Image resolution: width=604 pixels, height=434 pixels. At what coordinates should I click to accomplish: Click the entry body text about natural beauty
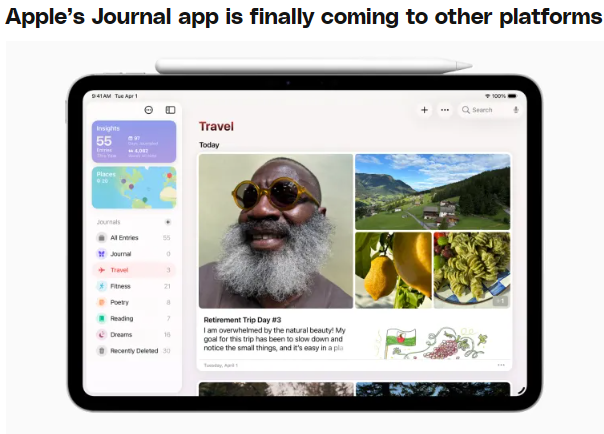275,339
